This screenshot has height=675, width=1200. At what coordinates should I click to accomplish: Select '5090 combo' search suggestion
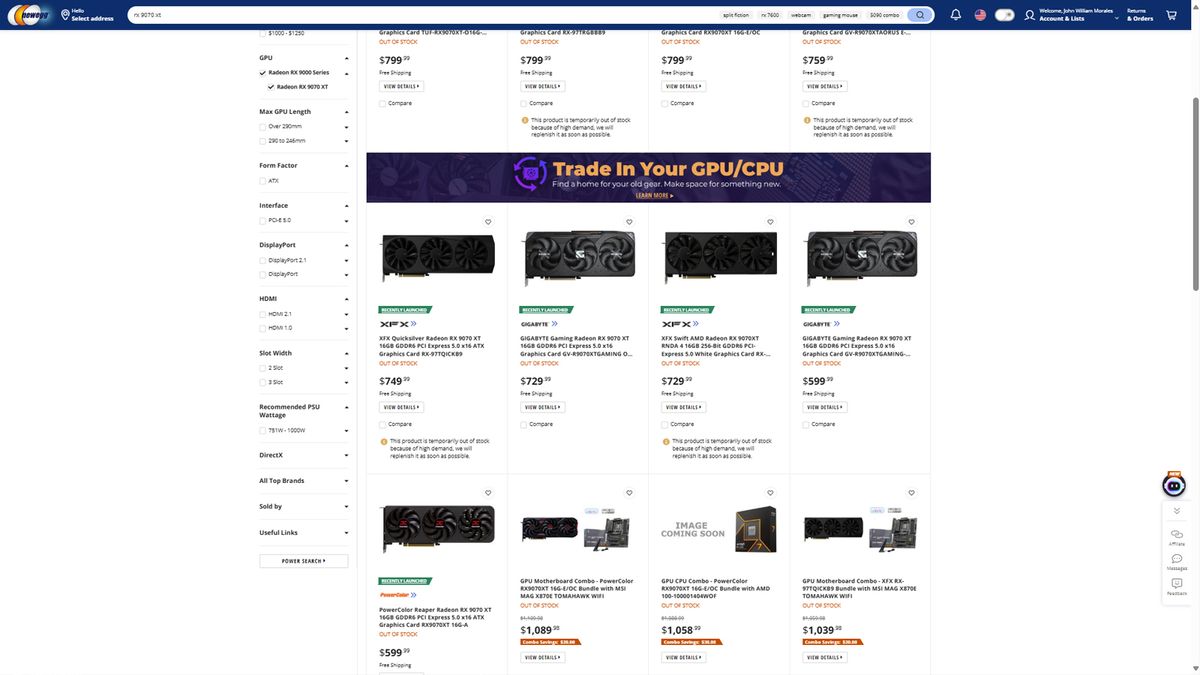tap(884, 15)
